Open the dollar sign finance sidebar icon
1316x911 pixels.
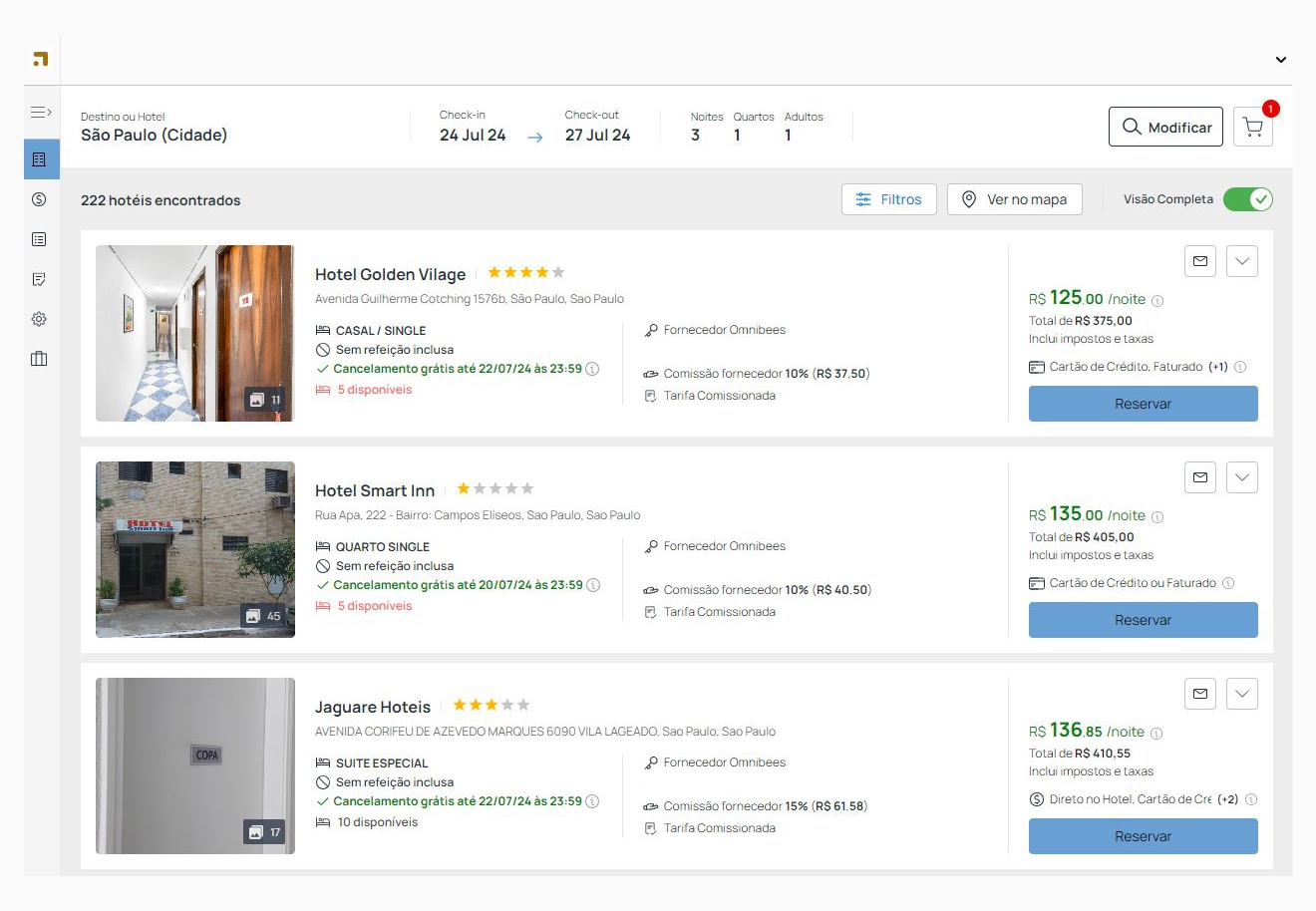39,199
